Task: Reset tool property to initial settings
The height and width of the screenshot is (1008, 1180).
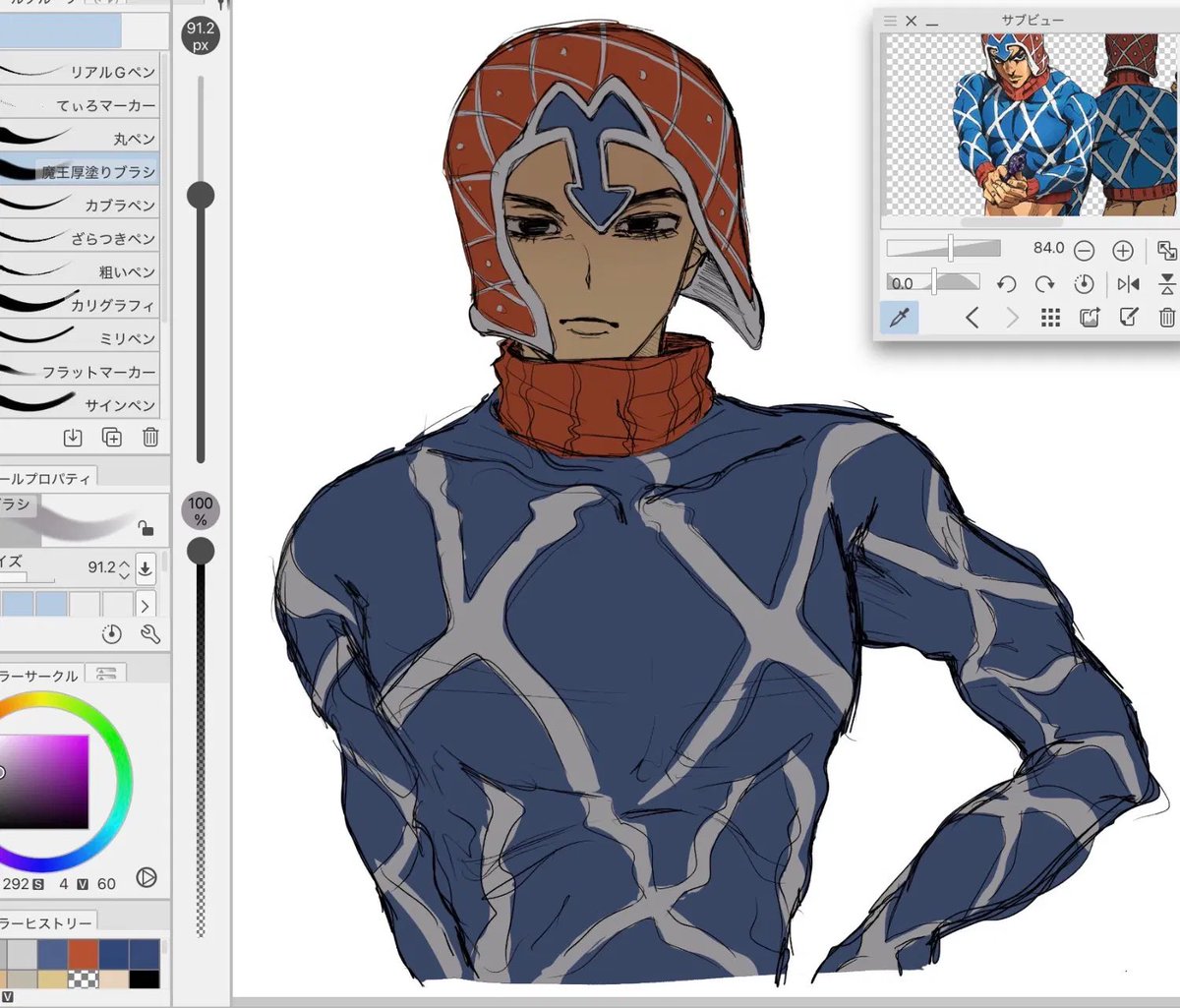Action: (111, 634)
